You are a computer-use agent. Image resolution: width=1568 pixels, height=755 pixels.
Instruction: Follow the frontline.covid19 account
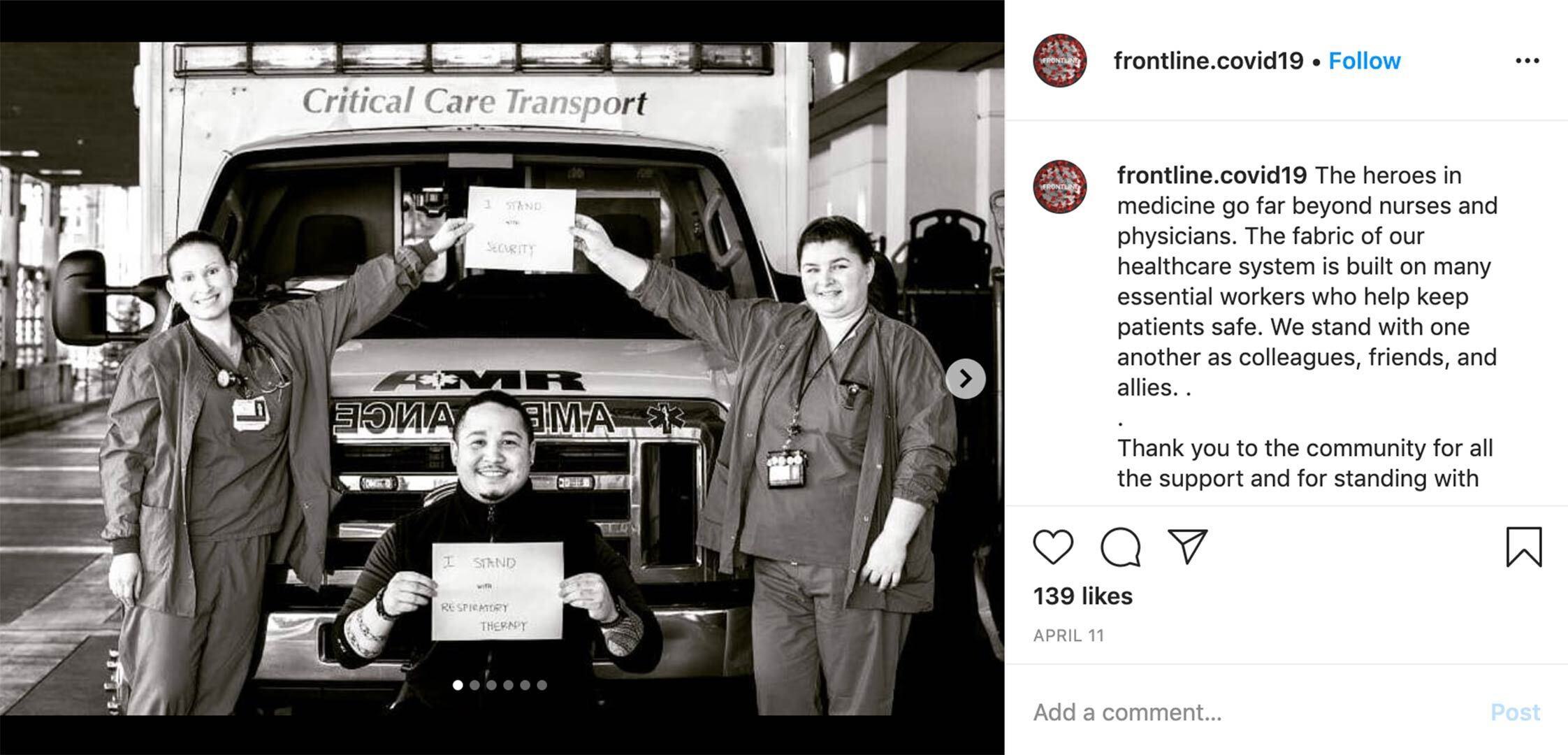pyautogui.click(x=1364, y=61)
